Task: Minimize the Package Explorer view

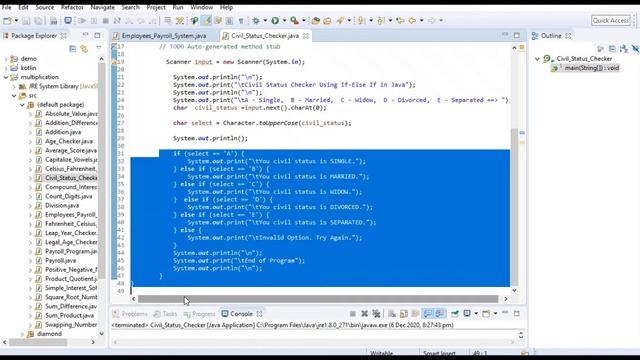Action: tap(85, 35)
